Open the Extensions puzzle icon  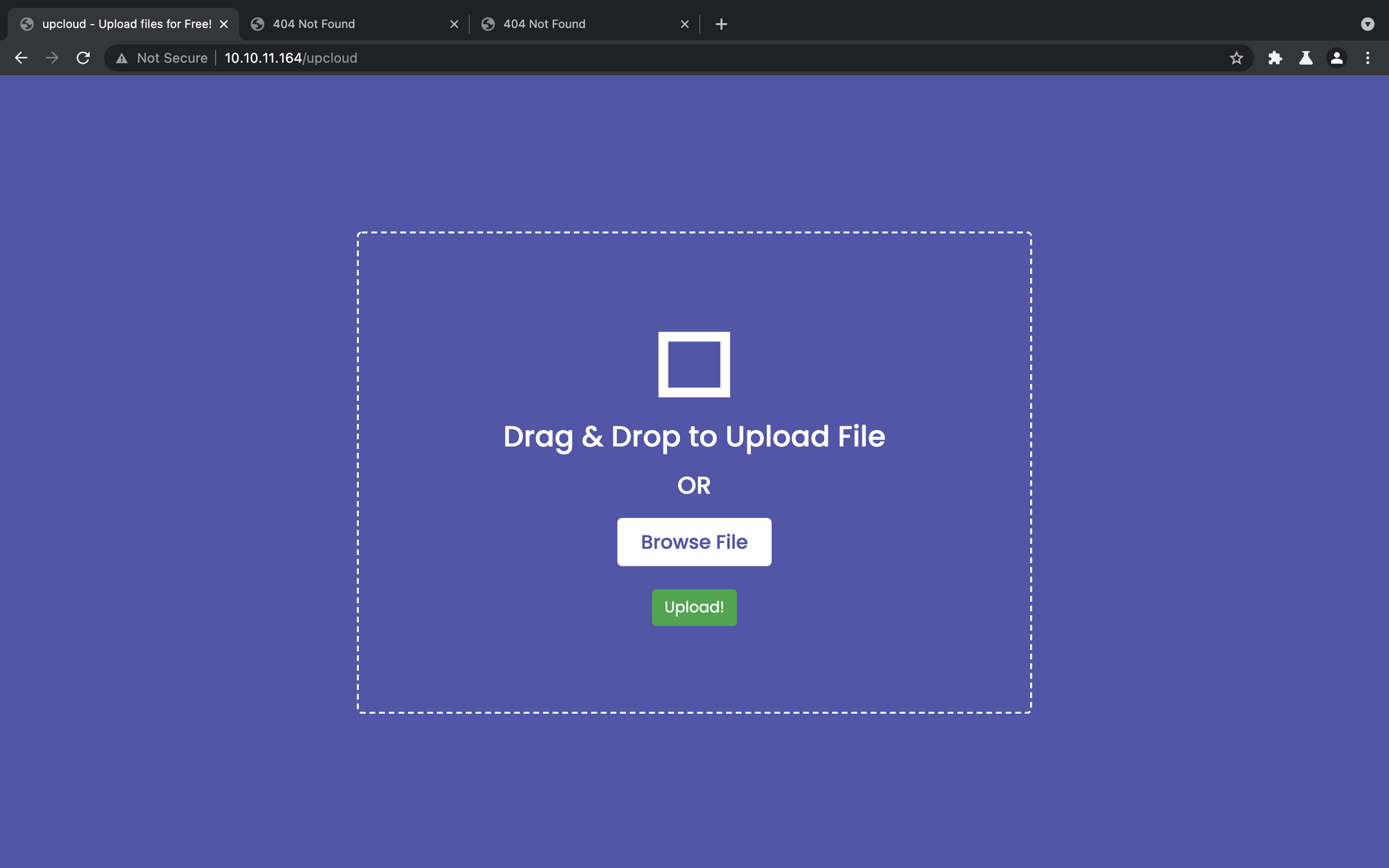(1275, 58)
